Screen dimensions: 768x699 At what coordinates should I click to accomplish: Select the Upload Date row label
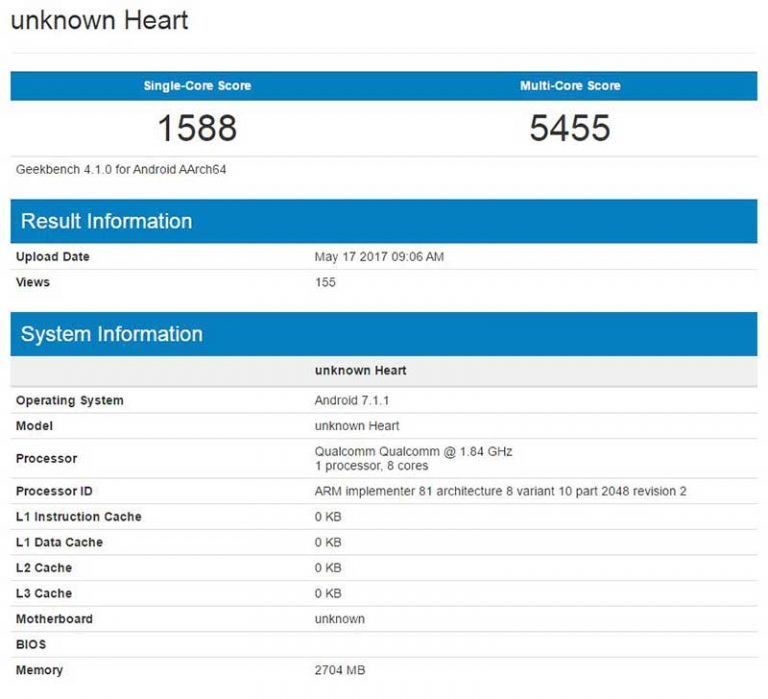pos(53,257)
